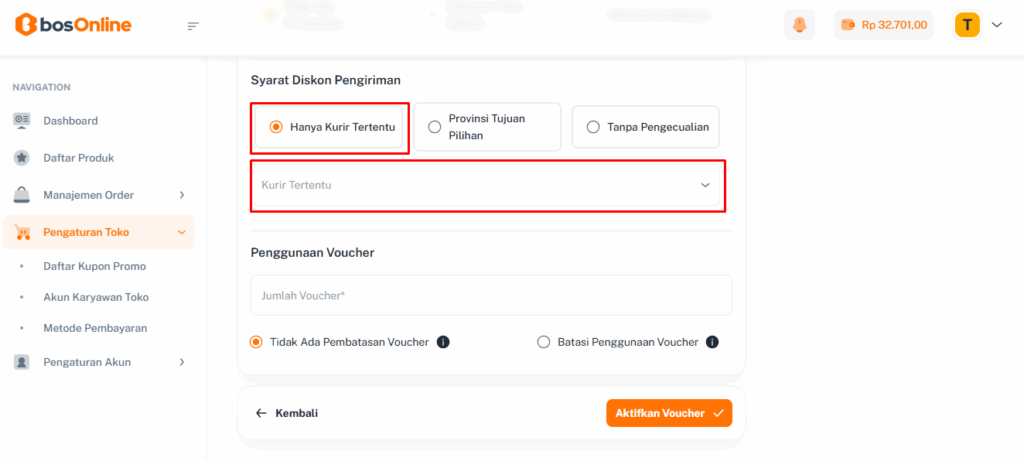The image size is (1024, 461).
Task: Expand the Pengaturan Akun menu
Action: [100, 362]
